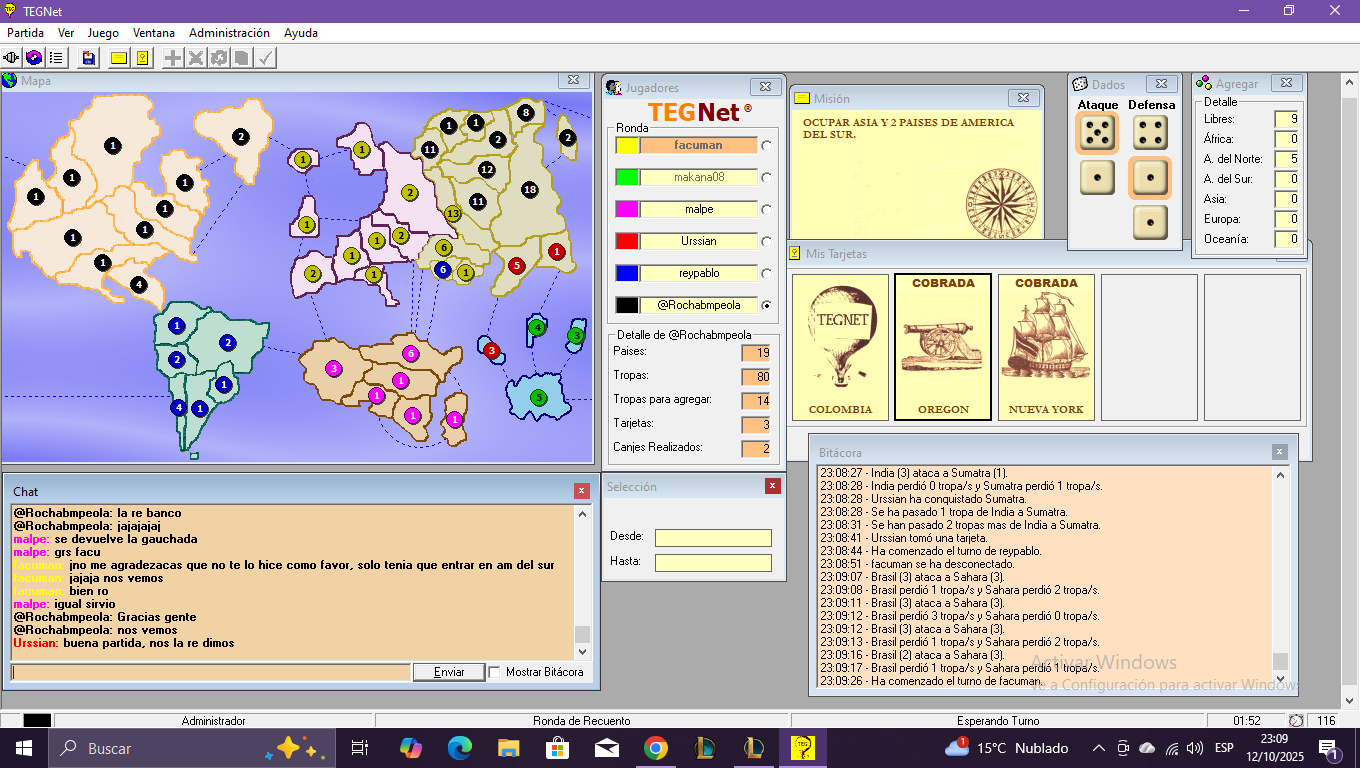Viewport: 1360px width, 768px height.
Task: Click the Desde input field
Action: point(713,538)
